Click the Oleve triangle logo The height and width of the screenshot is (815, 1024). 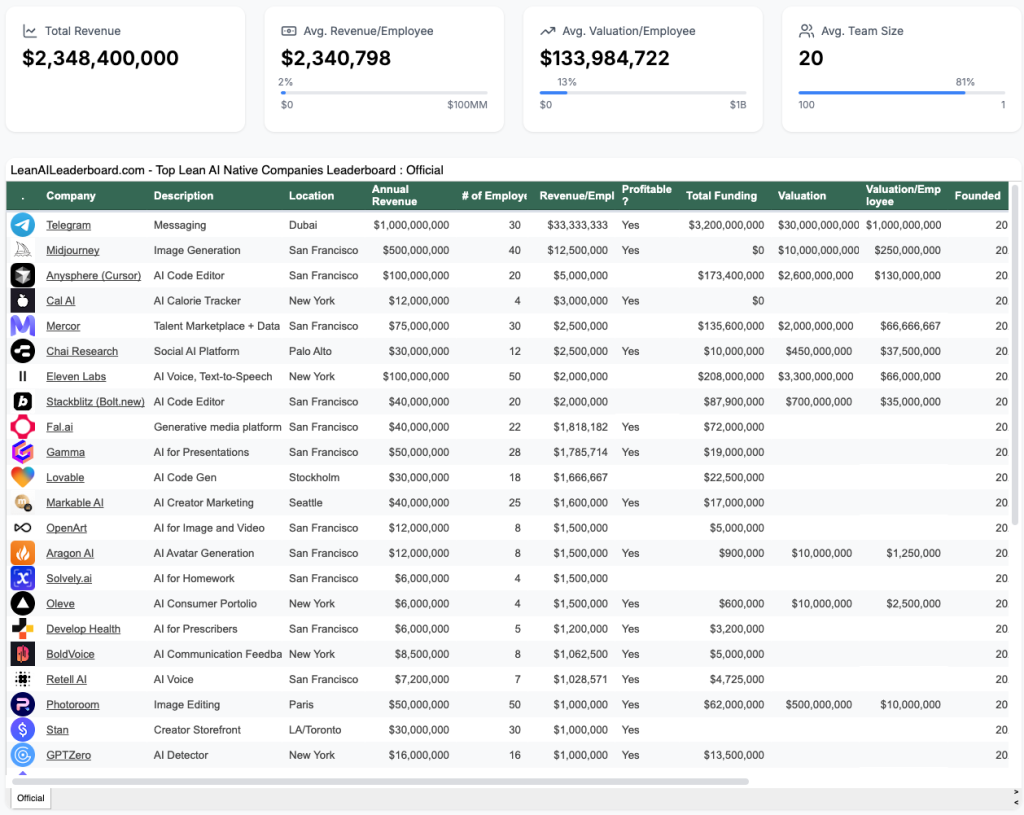pyautogui.click(x=23, y=603)
